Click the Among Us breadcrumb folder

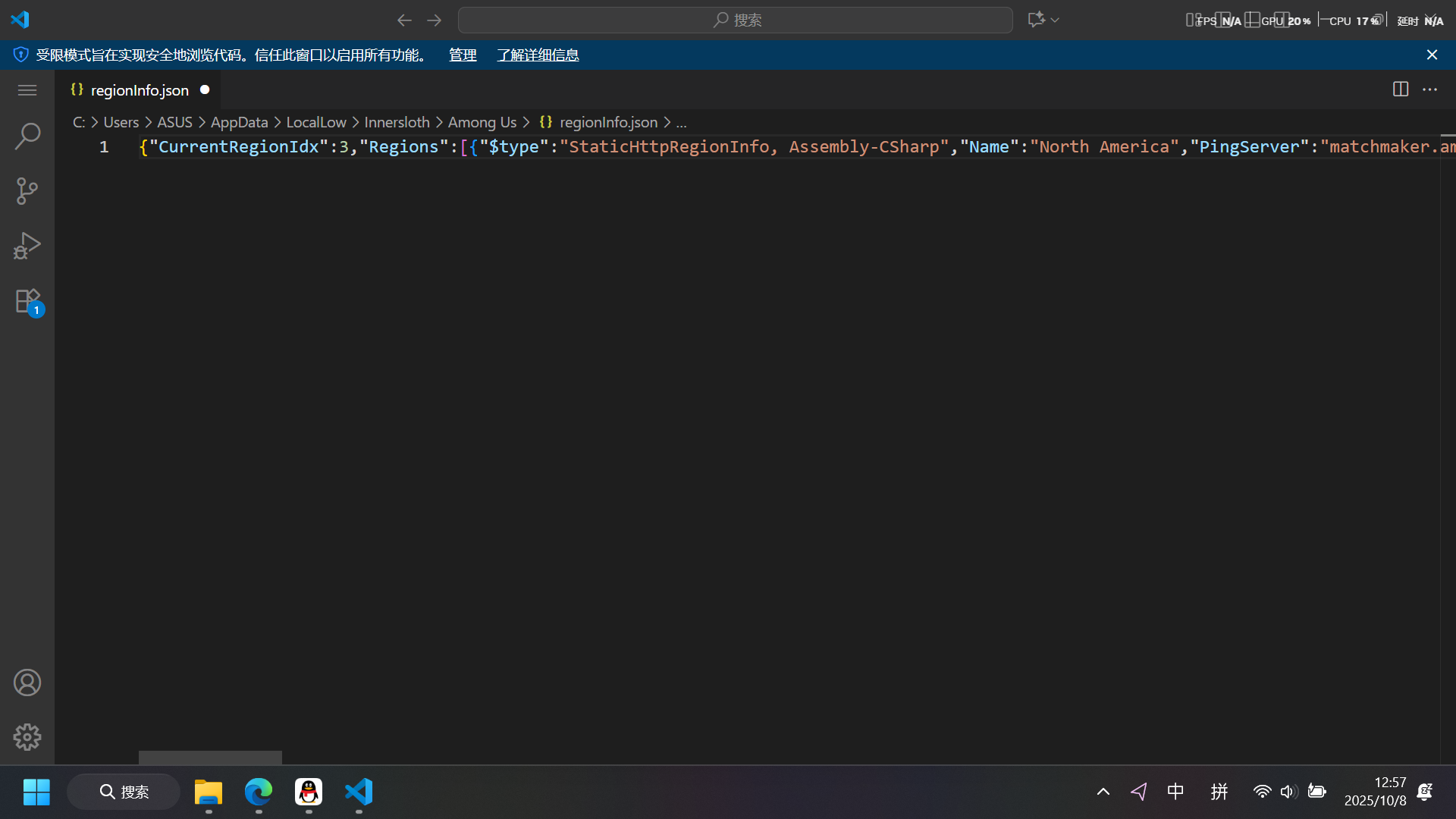click(x=482, y=123)
